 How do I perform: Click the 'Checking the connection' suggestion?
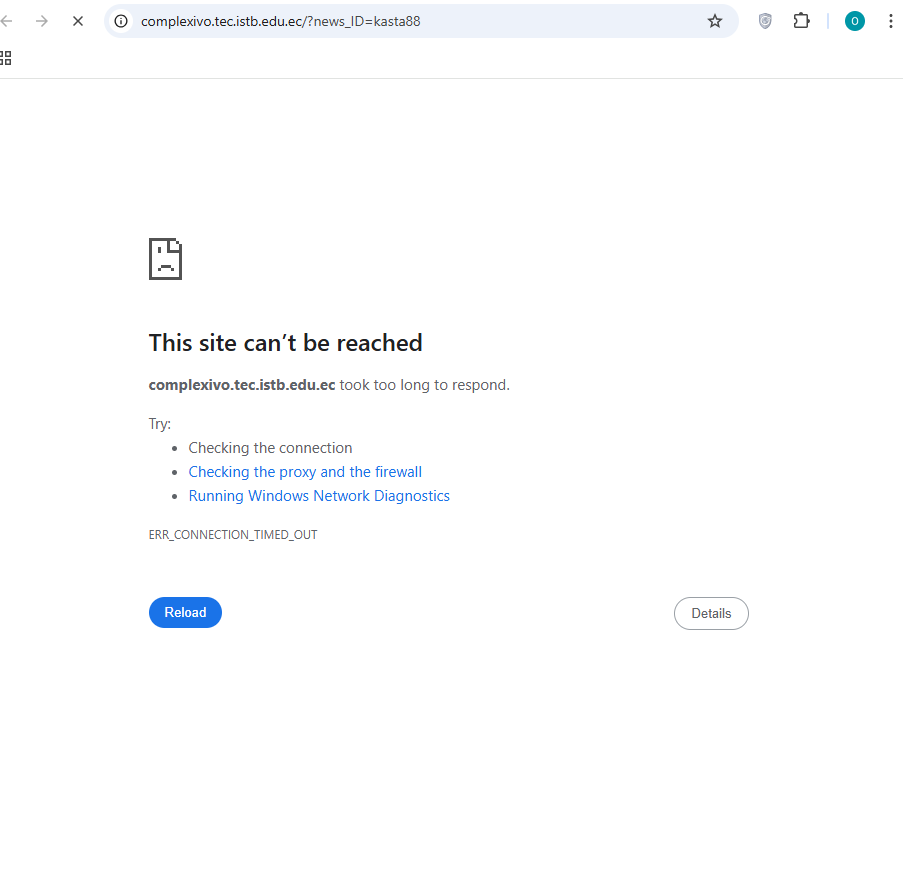pyautogui.click(x=270, y=448)
